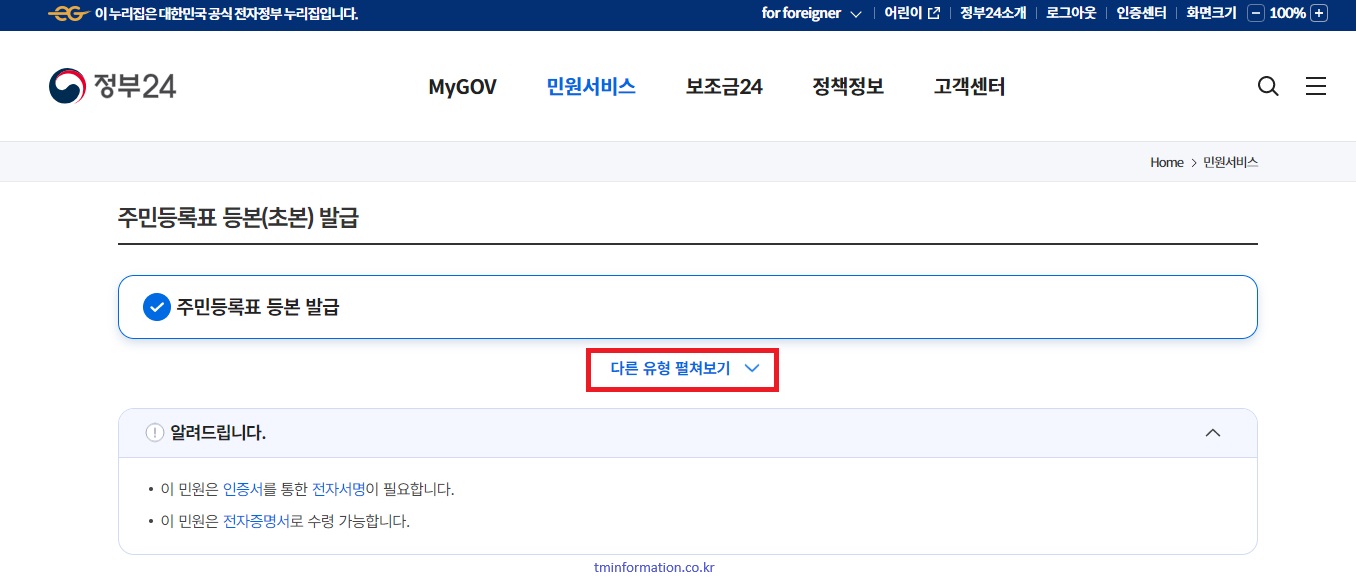Switch to the 보조금24 tab
The width and height of the screenshot is (1356, 580).
[x=723, y=87]
